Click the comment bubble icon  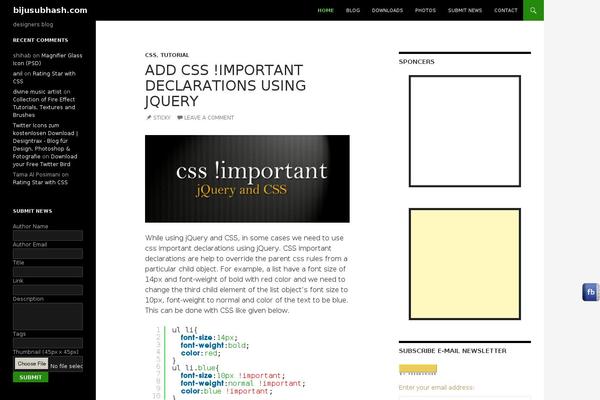(179, 118)
